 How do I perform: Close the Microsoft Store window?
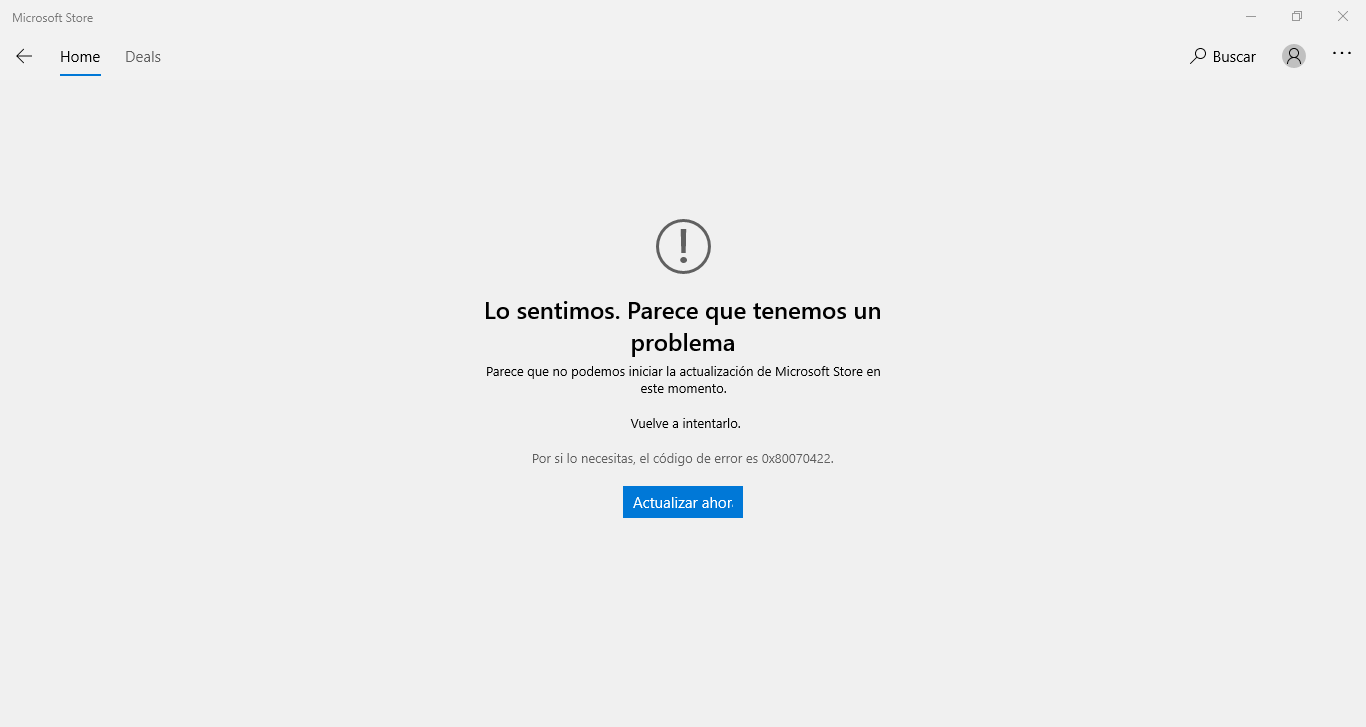pos(1343,16)
